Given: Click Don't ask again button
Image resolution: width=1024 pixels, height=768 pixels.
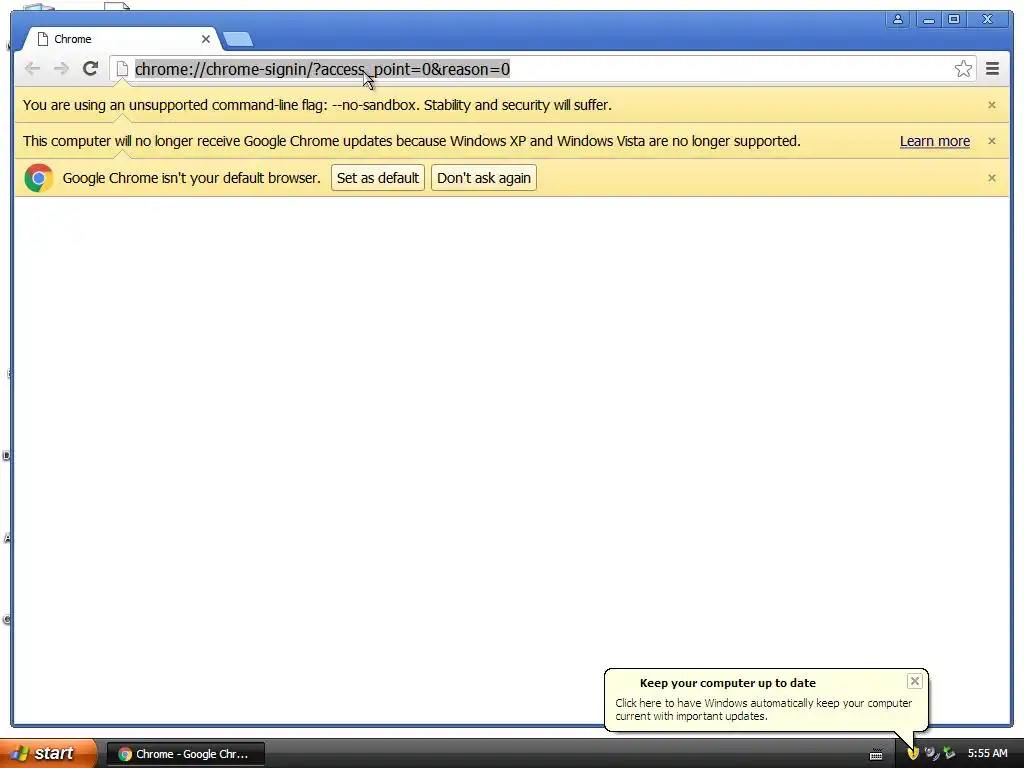Looking at the screenshot, I should point(484,178).
